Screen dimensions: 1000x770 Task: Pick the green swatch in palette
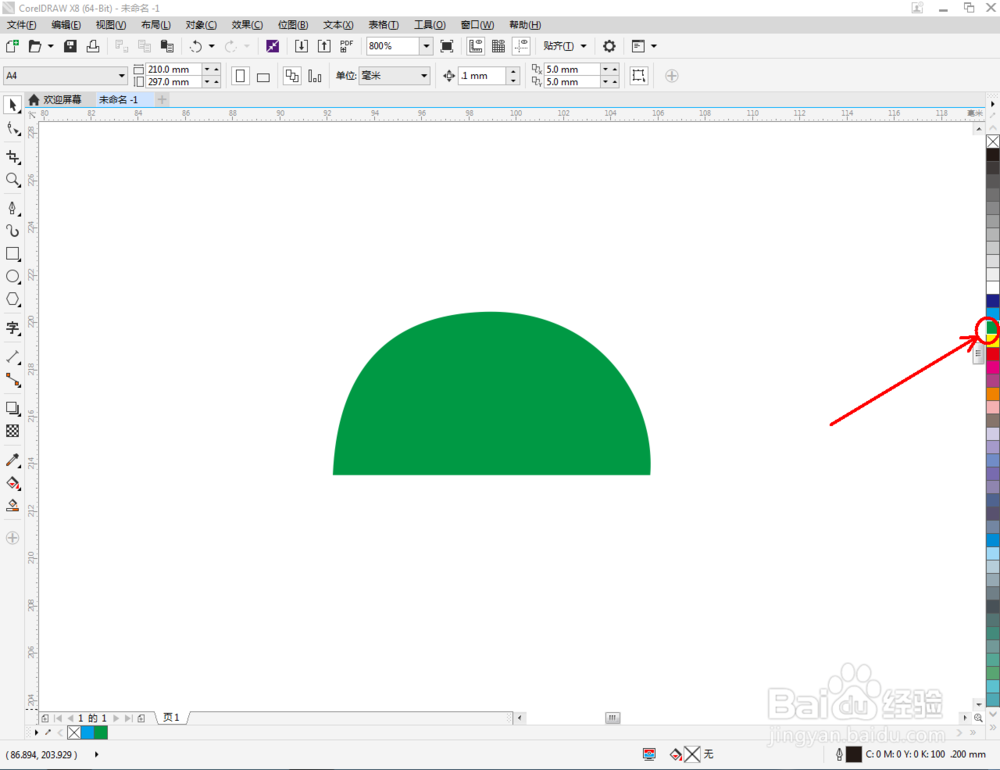[992, 327]
